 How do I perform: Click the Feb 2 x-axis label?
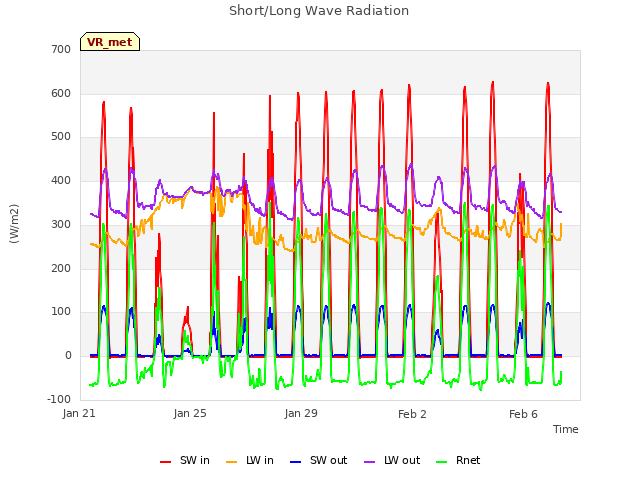coord(412,414)
